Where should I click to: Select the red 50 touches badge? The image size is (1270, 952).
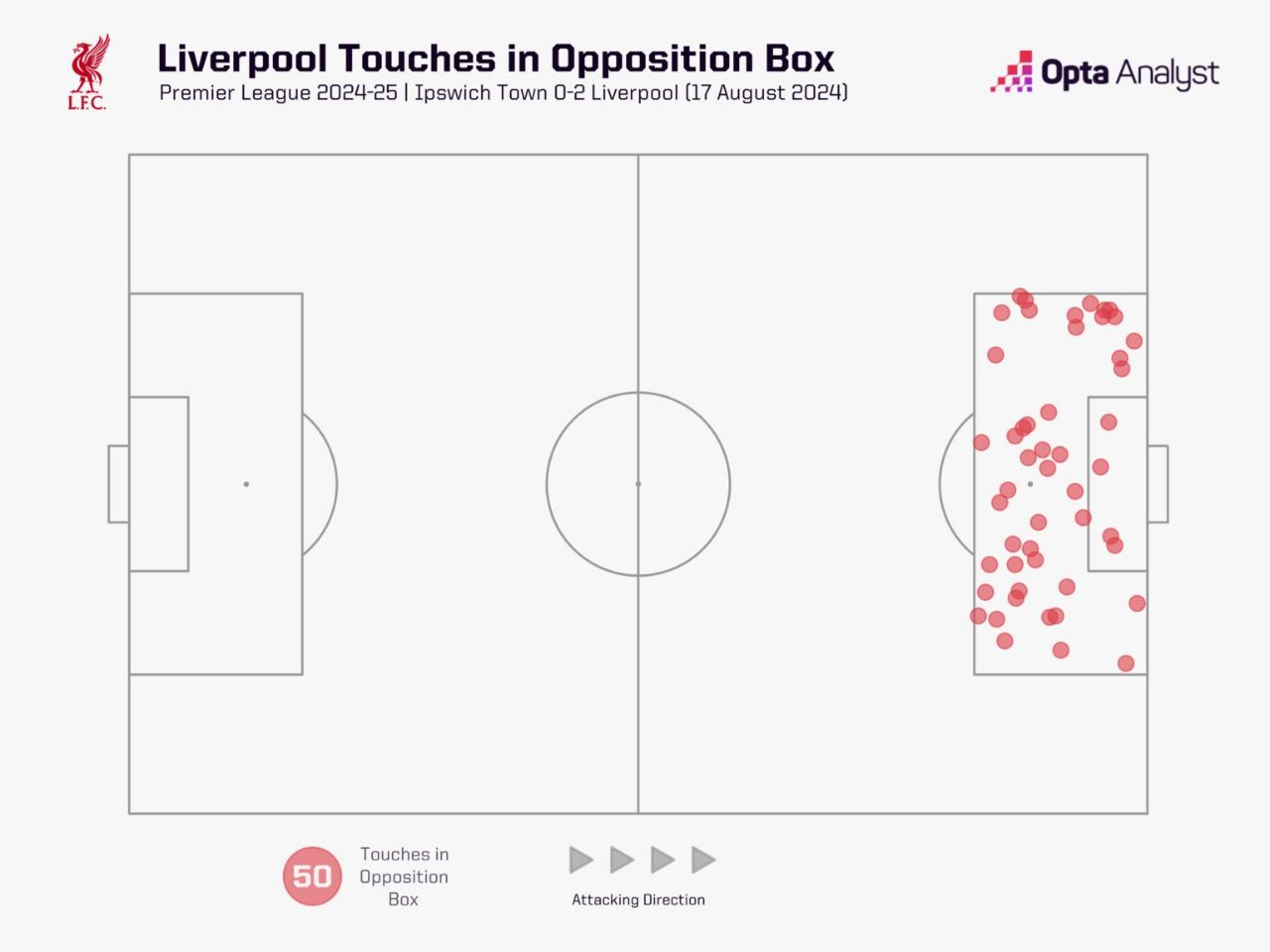coord(312,877)
